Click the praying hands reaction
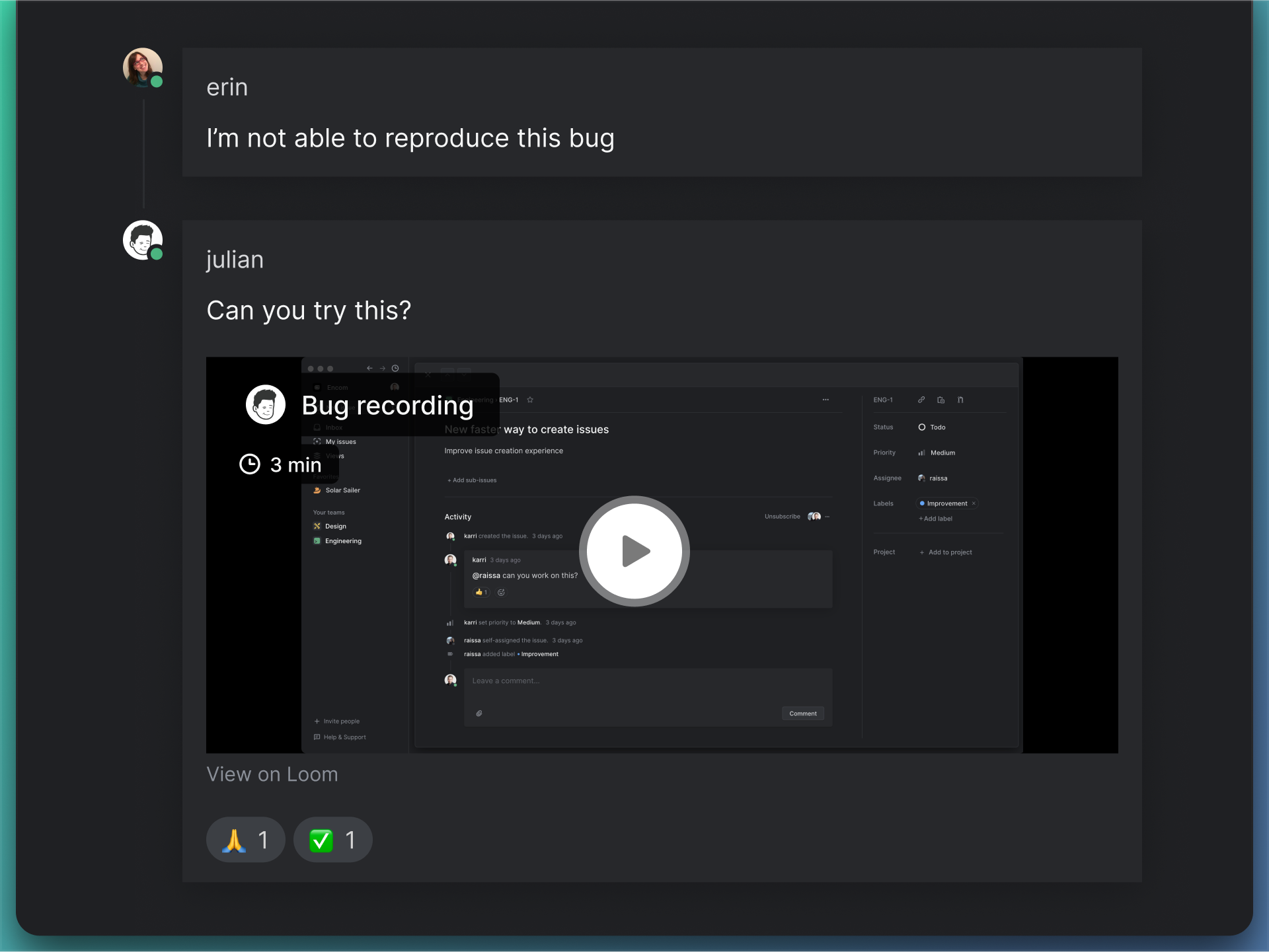Image resolution: width=1269 pixels, height=952 pixels. point(245,840)
